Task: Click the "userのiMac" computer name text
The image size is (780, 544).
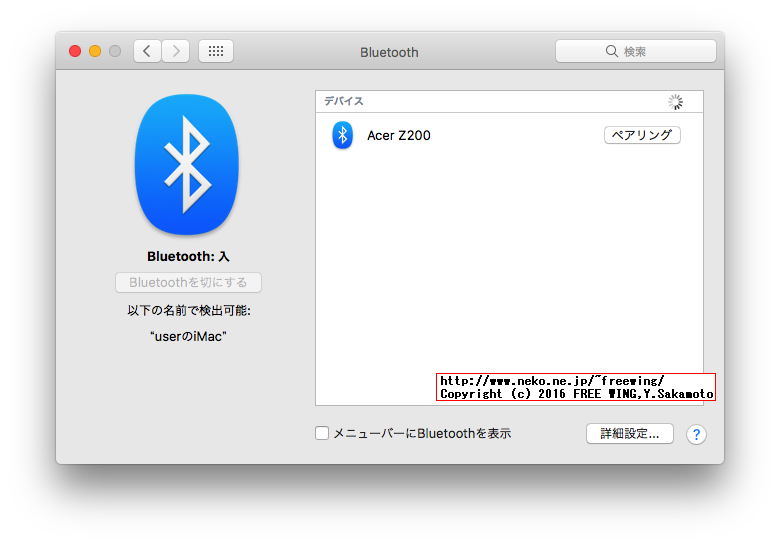Action: (188, 336)
